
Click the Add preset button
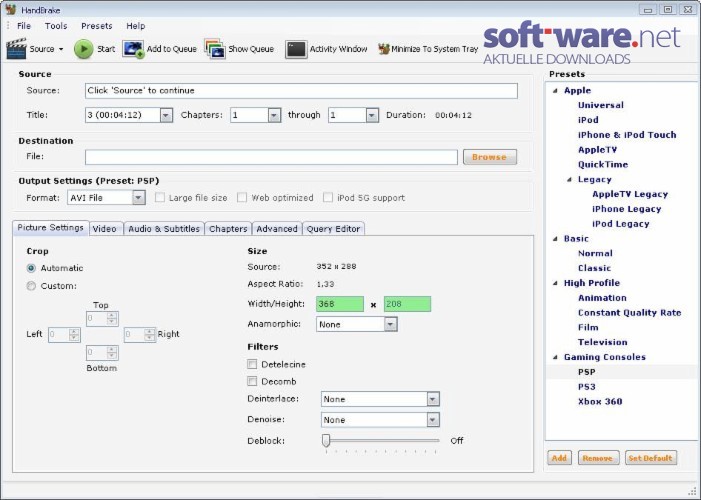[559, 458]
